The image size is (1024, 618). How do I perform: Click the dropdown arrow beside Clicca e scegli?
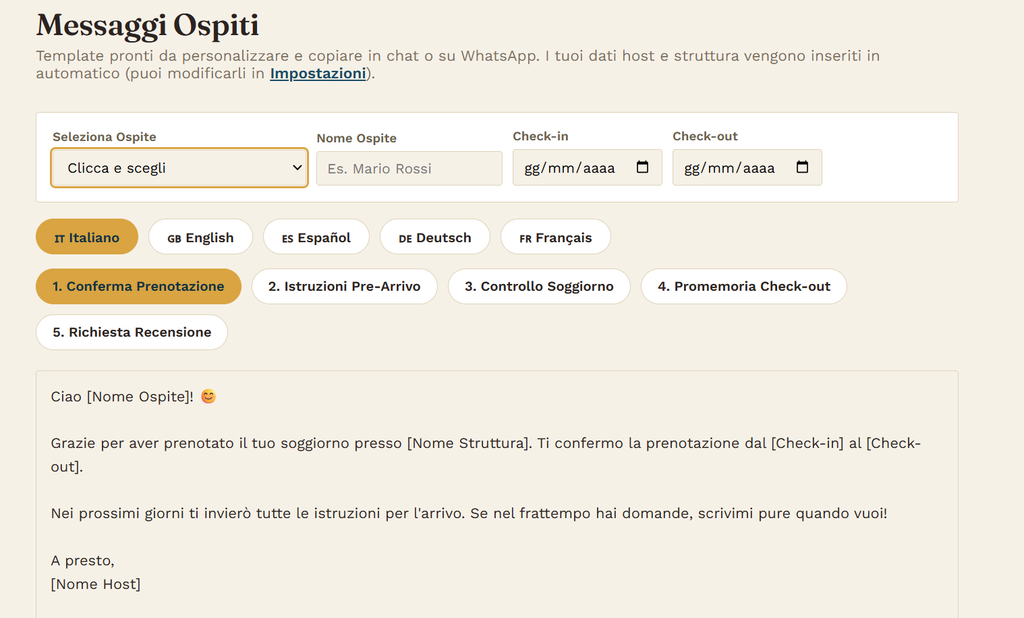click(x=297, y=168)
